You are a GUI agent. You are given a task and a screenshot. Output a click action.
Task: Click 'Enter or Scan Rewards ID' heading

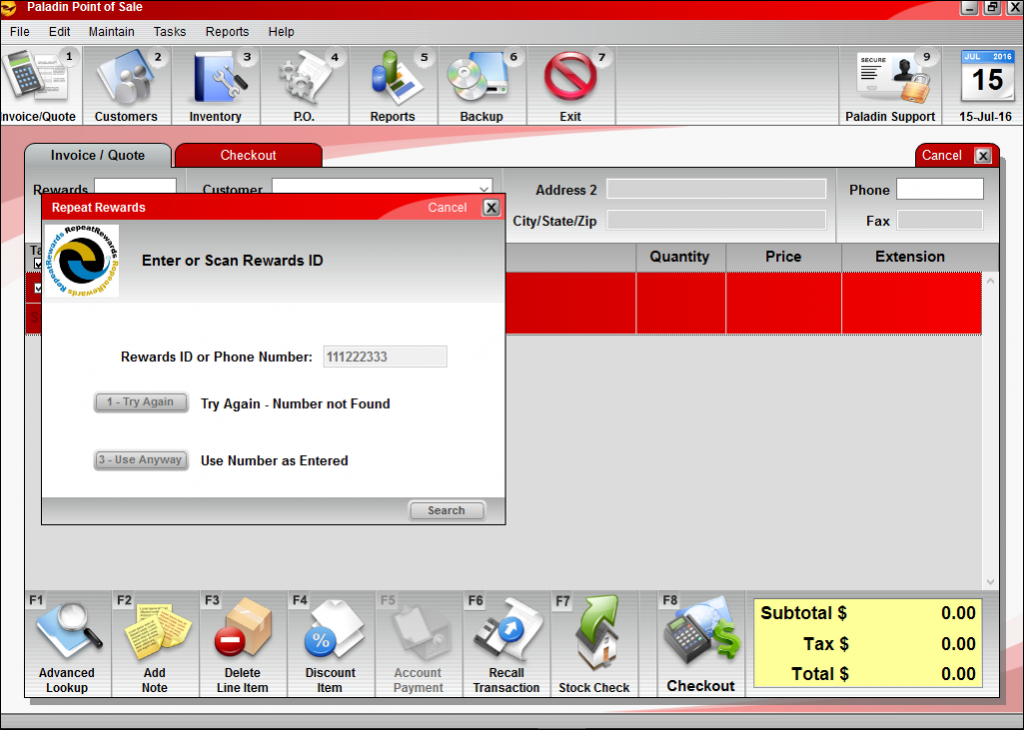[x=232, y=261]
